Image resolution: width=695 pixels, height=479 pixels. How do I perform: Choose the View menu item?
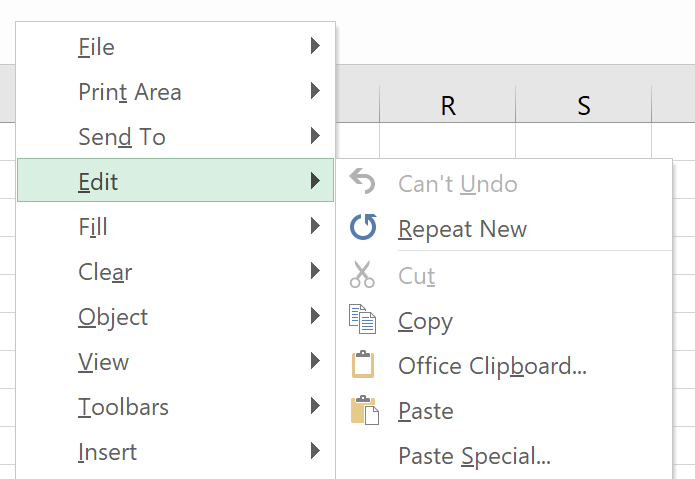pyautogui.click(x=103, y=362)
